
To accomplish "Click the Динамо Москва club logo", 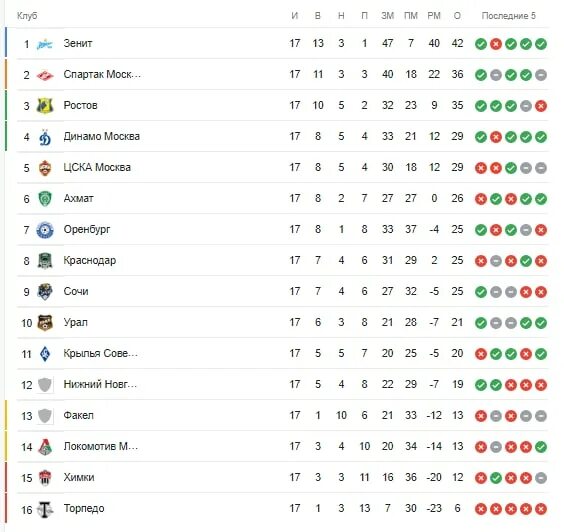I will pyautogui.click(x=45, y=137).
